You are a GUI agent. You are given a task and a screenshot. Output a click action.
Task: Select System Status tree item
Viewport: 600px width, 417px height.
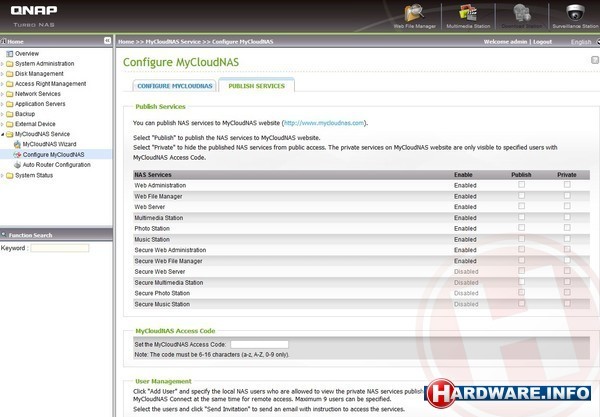pyautogui.click(x=34, y=176)
